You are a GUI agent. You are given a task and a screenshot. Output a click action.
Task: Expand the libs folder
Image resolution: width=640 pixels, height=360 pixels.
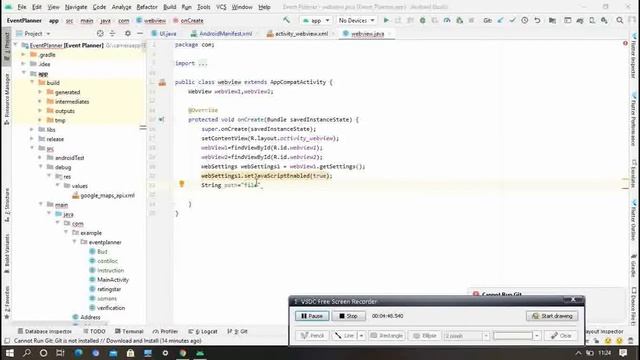point(32,129)
